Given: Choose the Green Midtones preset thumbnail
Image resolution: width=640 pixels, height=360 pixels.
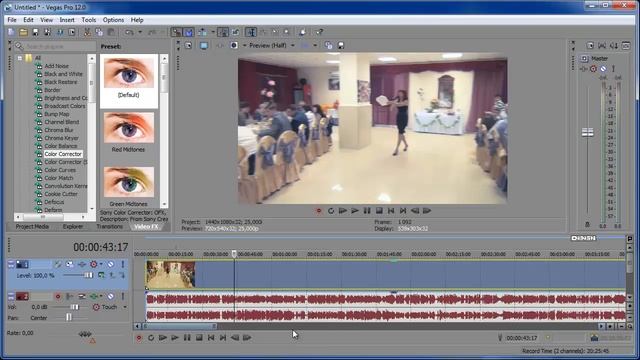Looking at the screenshot, I should [129, 182].
